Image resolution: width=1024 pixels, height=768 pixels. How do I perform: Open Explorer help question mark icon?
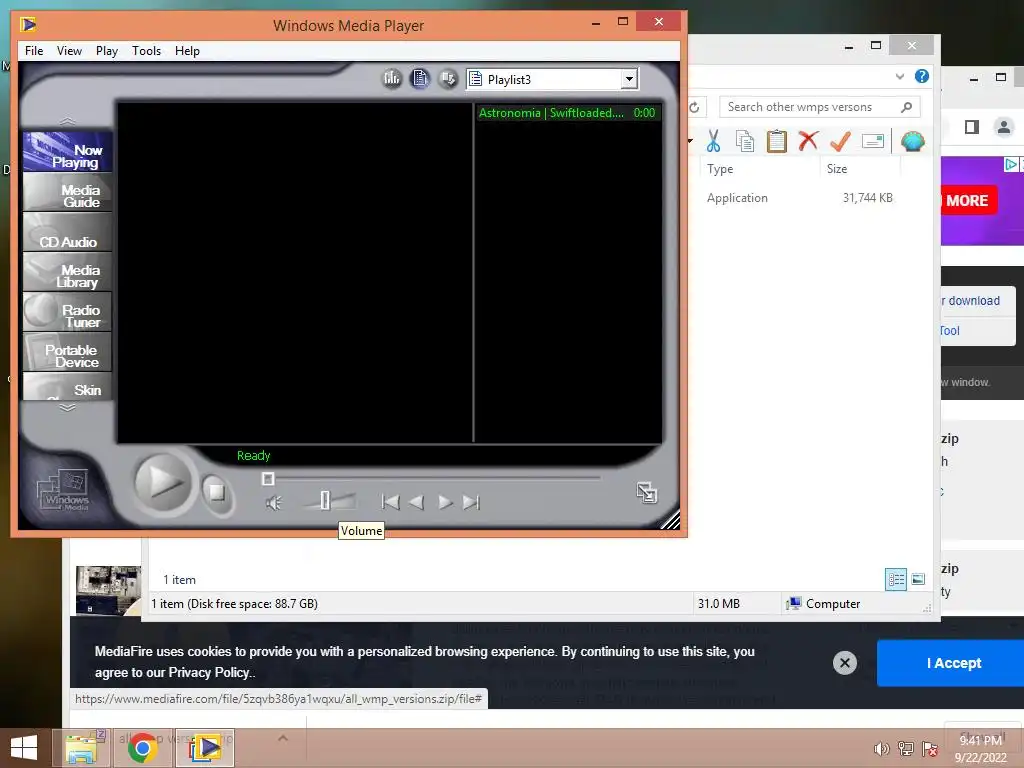coord(921,76)
